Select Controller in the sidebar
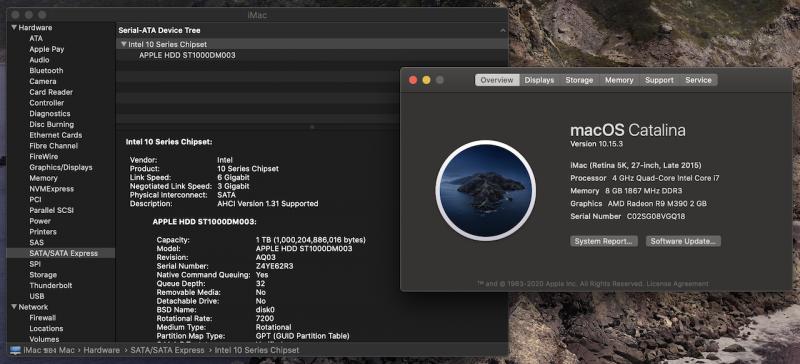 [x=46, y=103]
